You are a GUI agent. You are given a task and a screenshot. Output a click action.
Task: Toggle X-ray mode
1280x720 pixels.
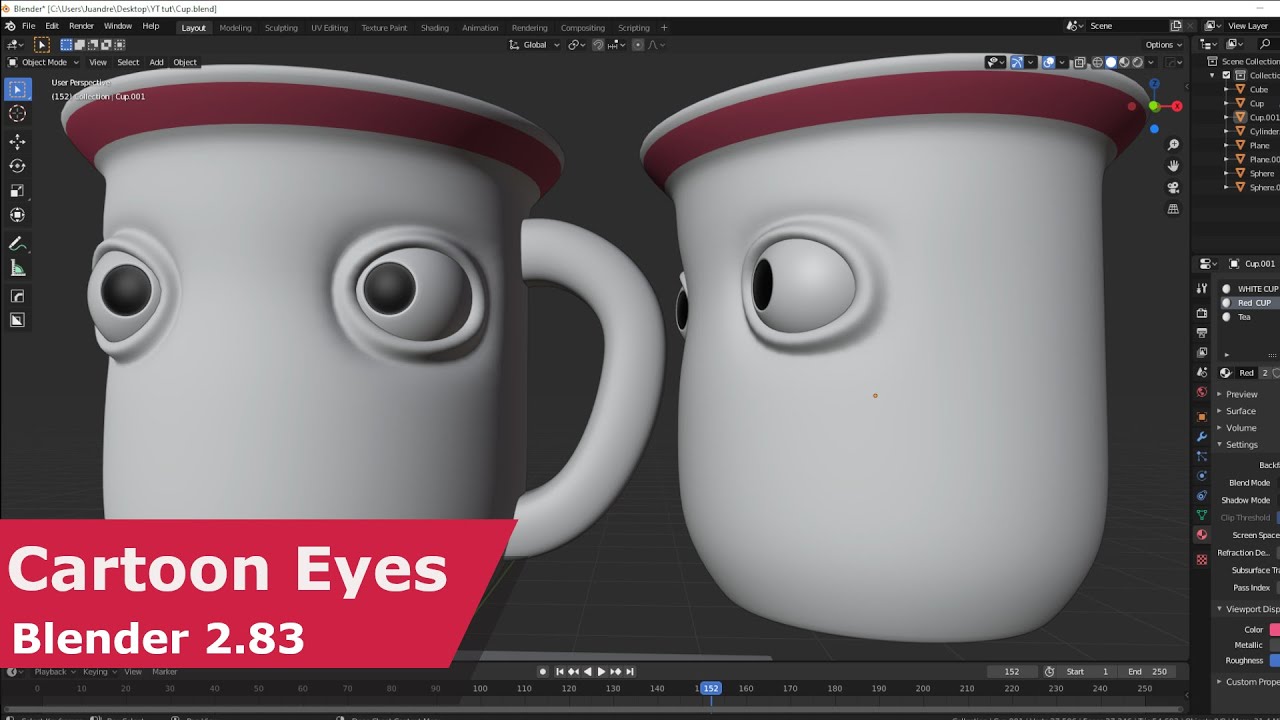[x=1079, y=62]
